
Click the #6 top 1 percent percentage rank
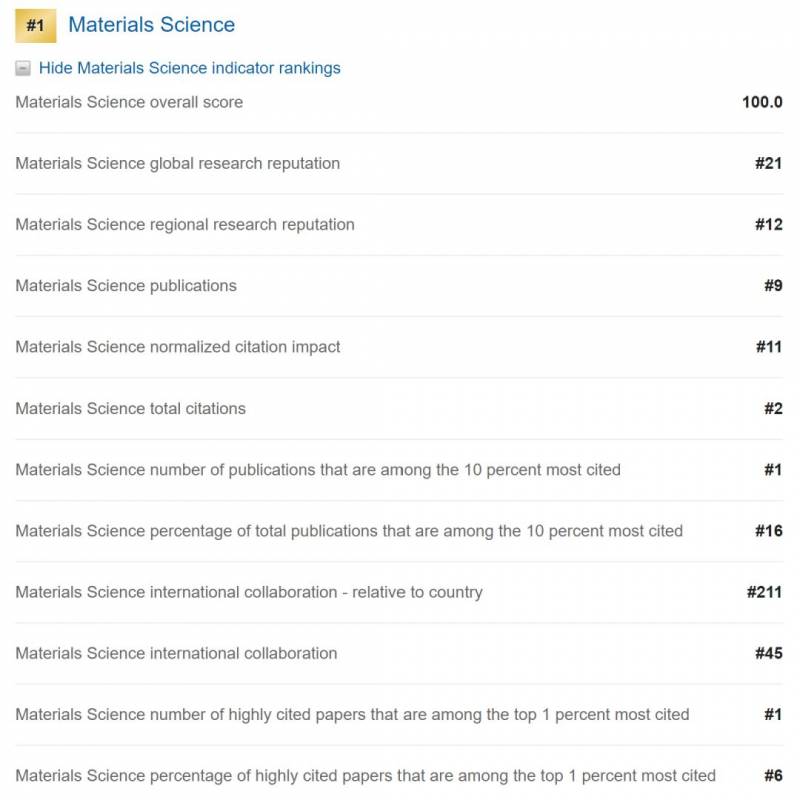[773, 776]
